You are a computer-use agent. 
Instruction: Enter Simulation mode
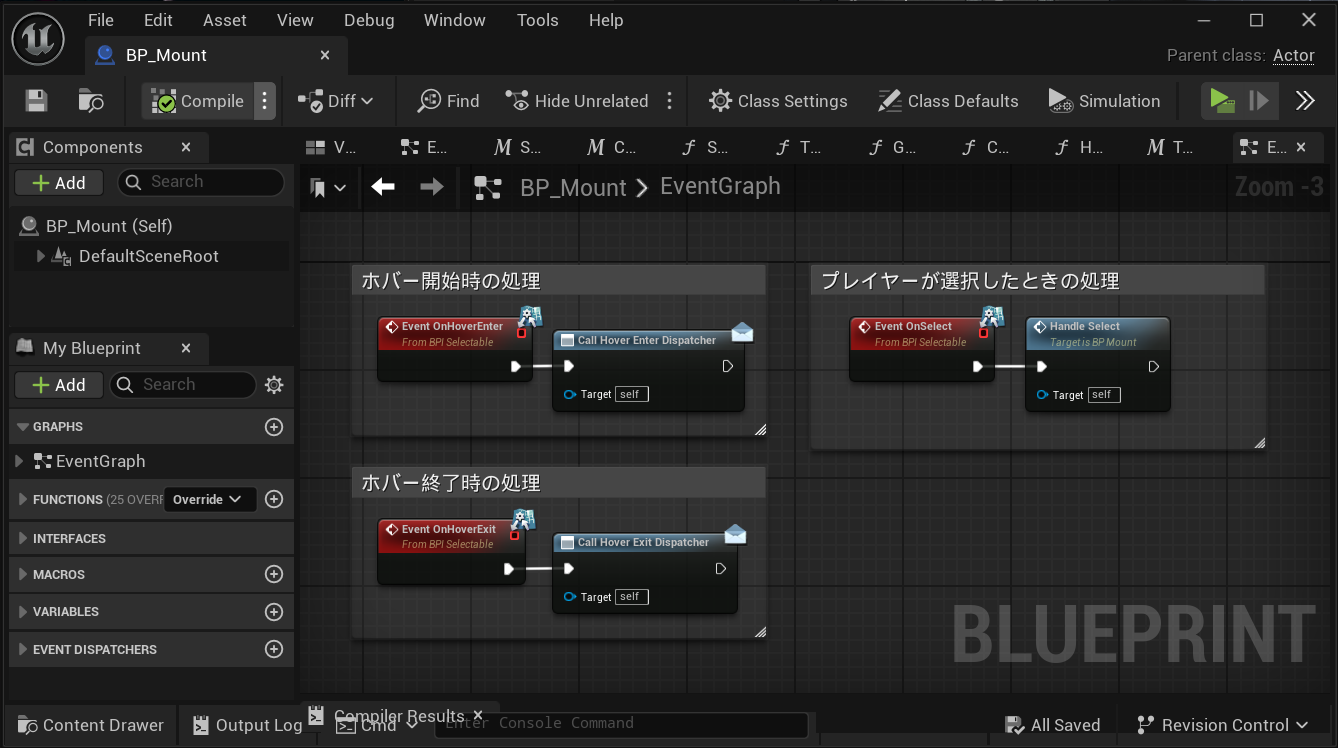coord(1104,100)
